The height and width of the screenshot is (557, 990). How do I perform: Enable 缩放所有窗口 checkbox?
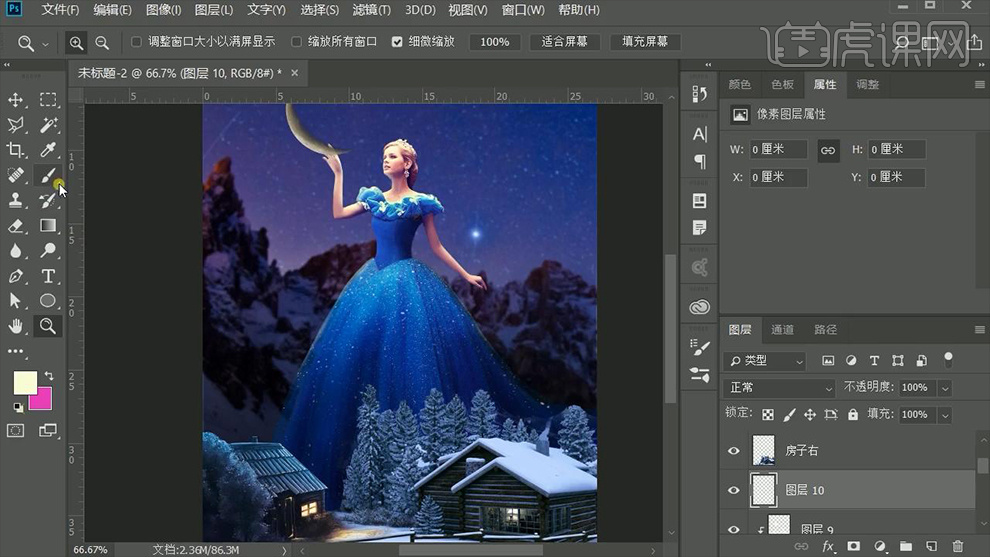pyautogui.click(x=297, y=42)
